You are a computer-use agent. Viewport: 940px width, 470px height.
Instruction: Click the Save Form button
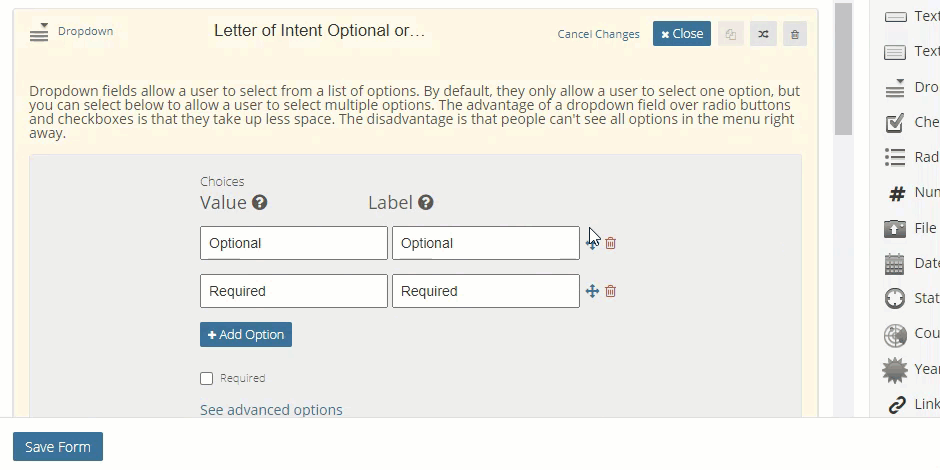[x=58, y=447]
